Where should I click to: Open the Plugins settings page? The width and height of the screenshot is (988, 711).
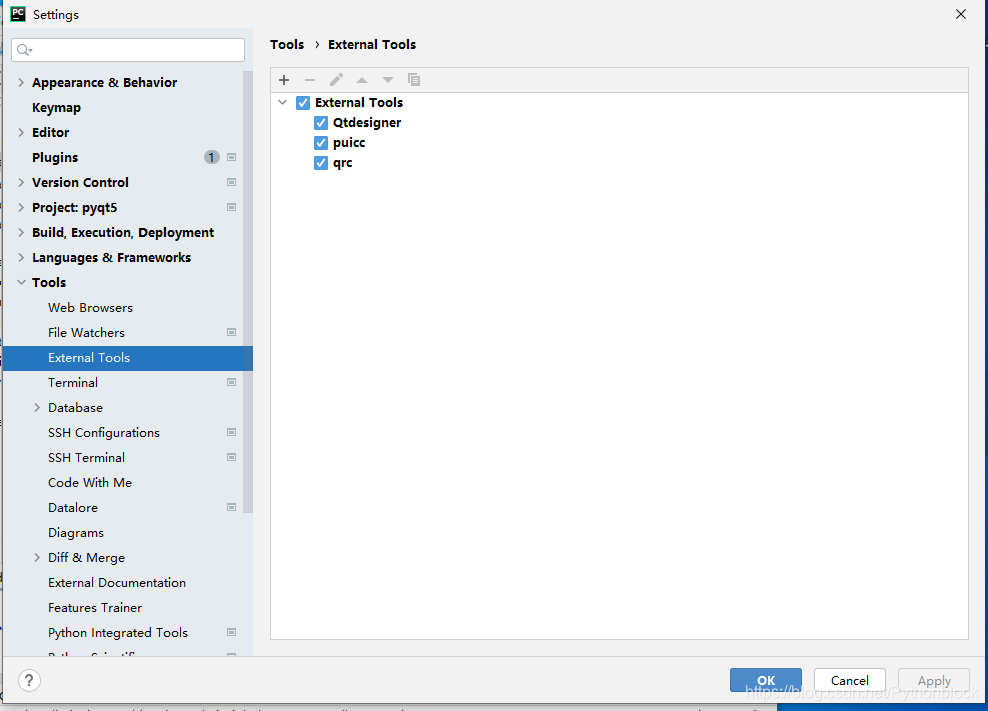click(x=55, y=158)
